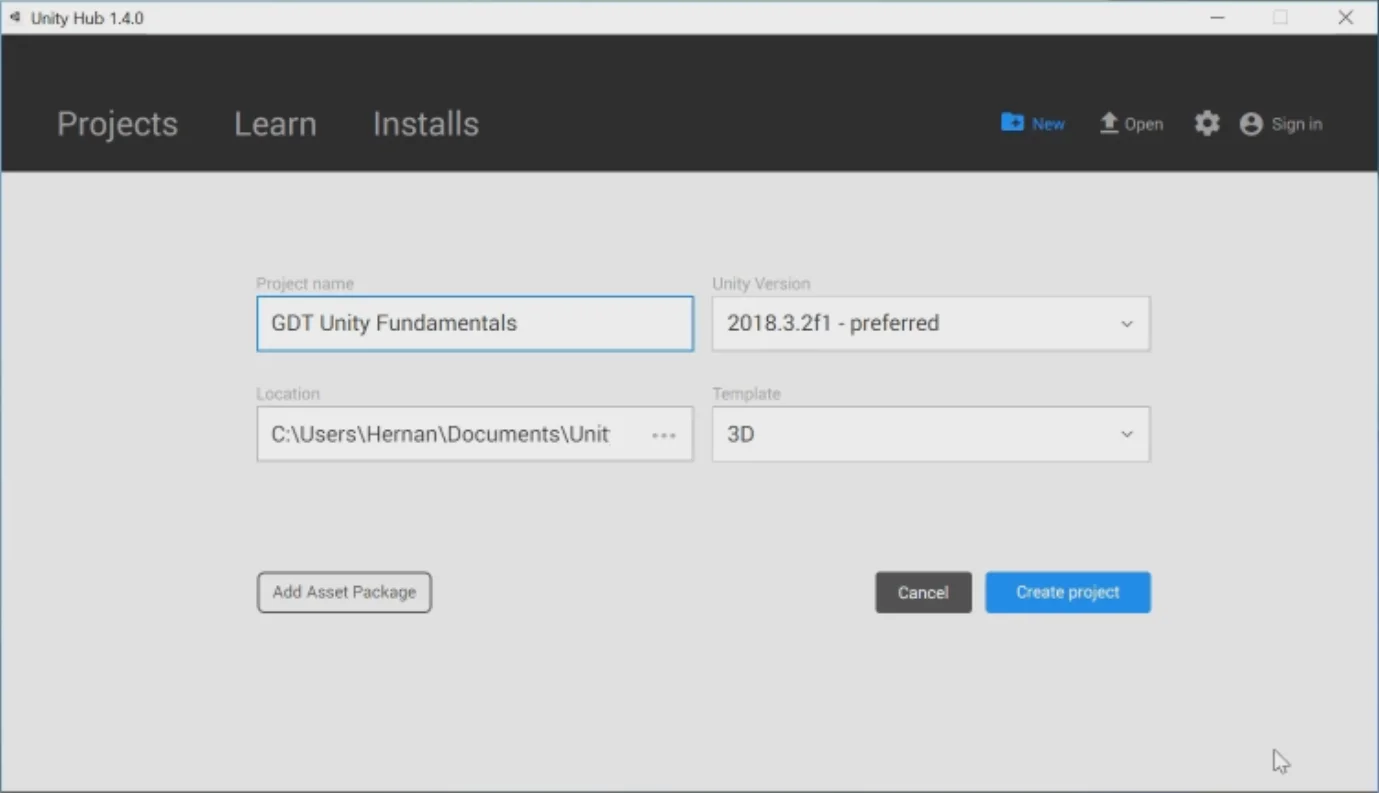Switch to the Learn tab
This screenshot has width=1379, height=793.
coord(275,124)
